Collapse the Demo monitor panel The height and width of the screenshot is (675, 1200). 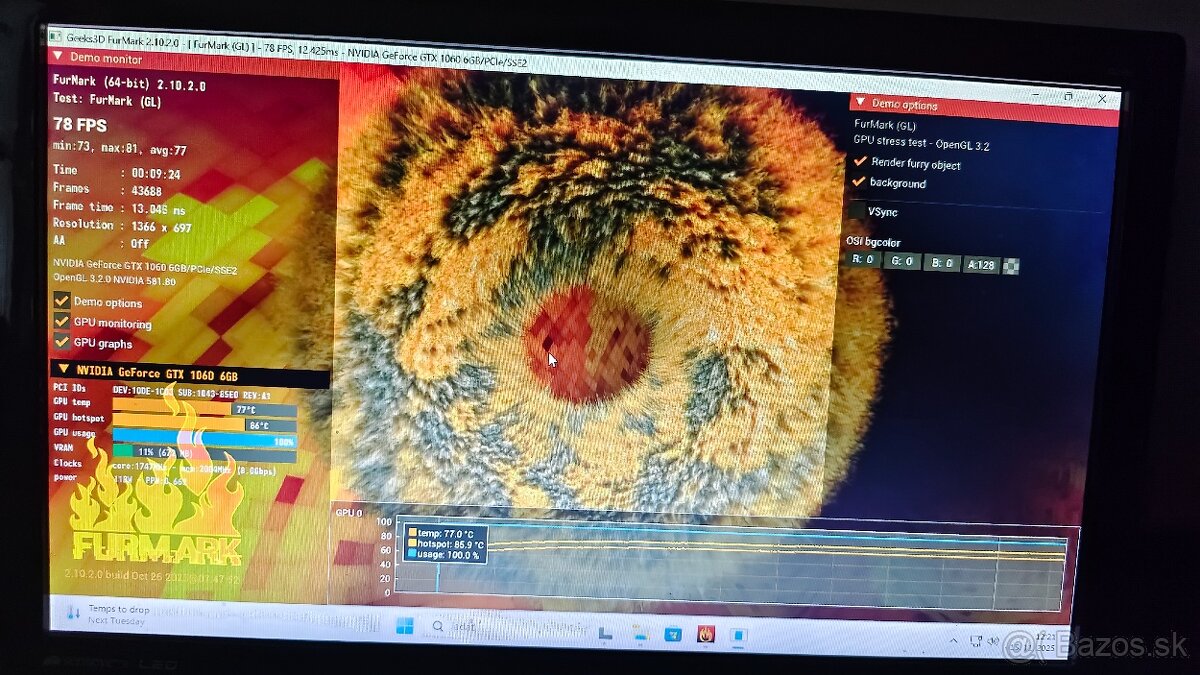pos(57,57)
